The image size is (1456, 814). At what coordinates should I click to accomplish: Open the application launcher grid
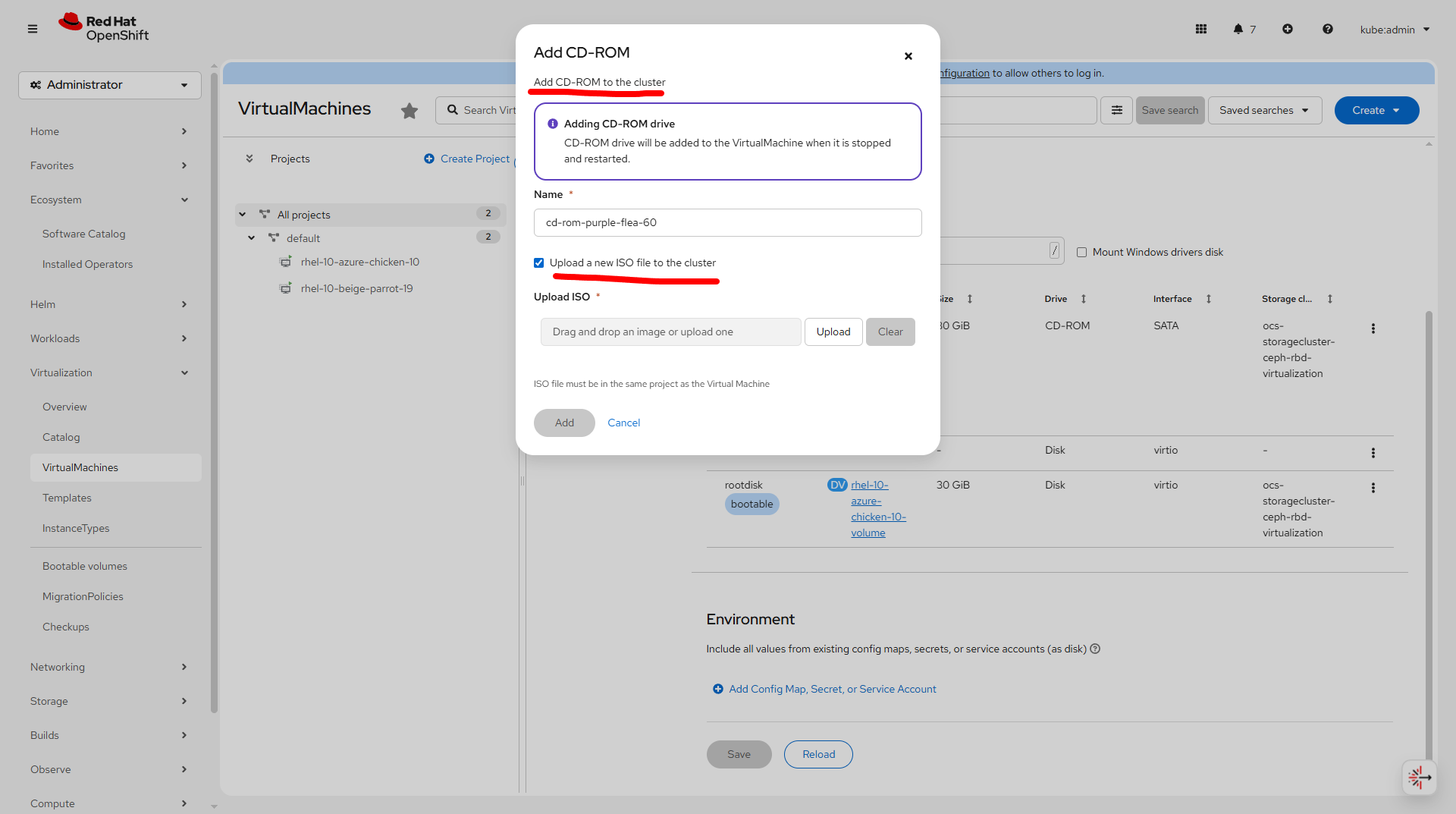click(x=1201, y=29)
